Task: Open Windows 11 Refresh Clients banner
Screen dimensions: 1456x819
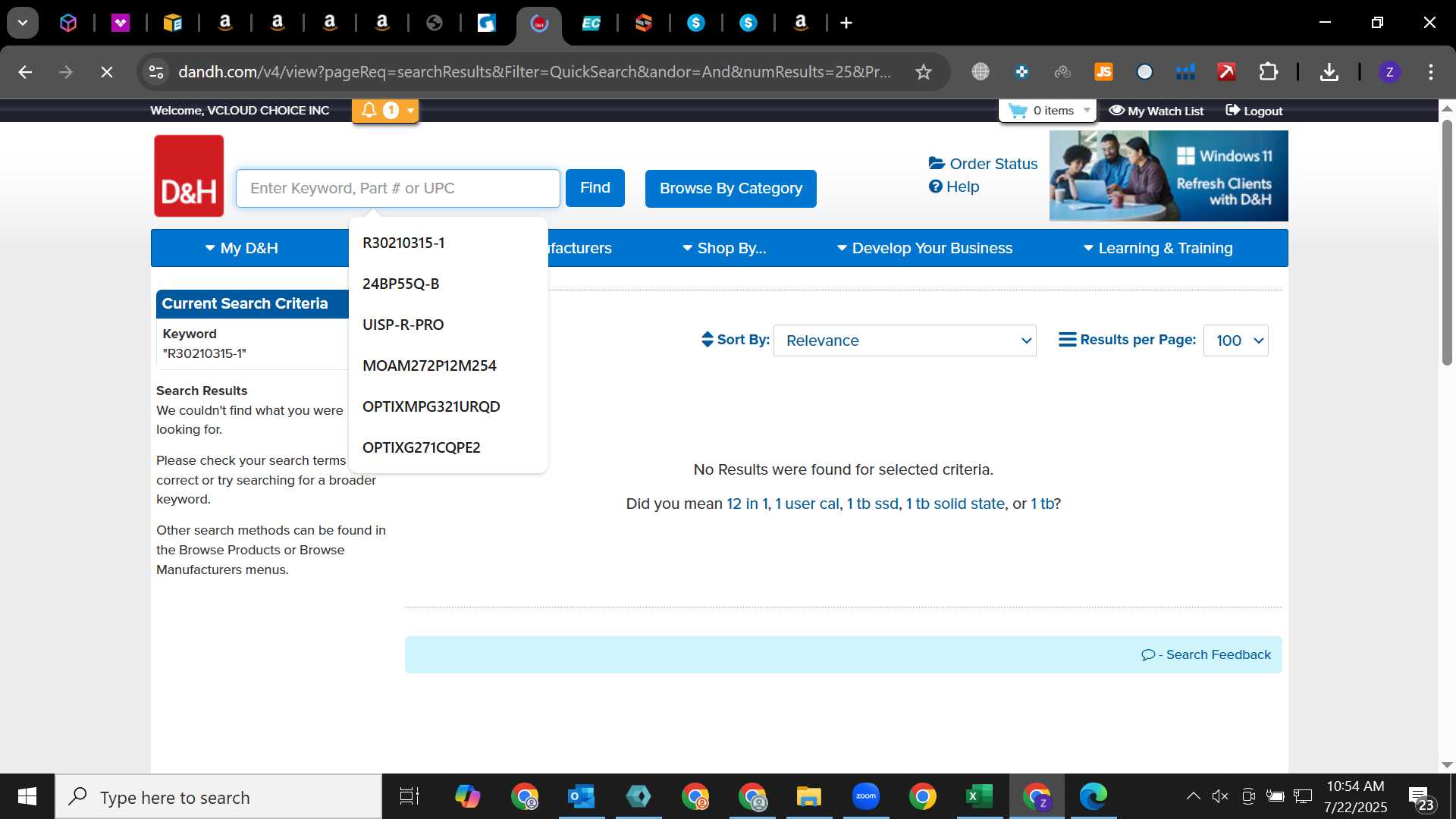Action: pyautogui.click(x=1169, y=176)
